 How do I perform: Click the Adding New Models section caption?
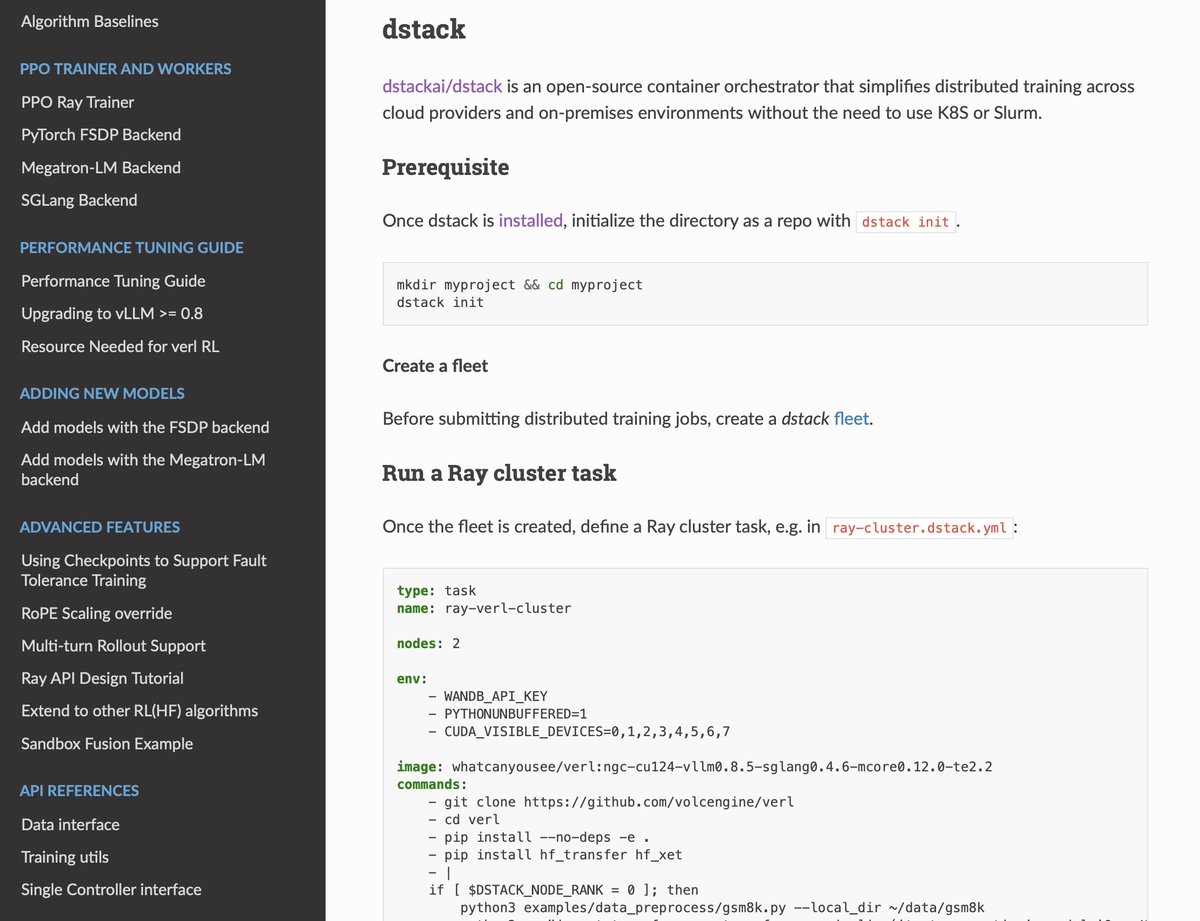102,393
